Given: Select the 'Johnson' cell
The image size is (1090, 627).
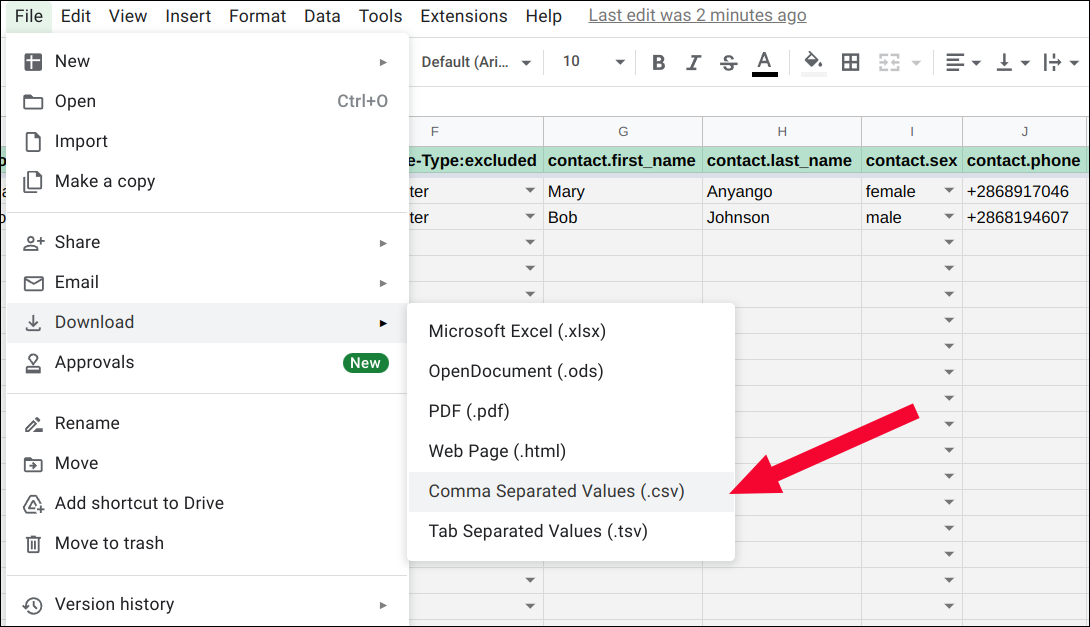Looking at the screenshot, I should coord(782,218).
